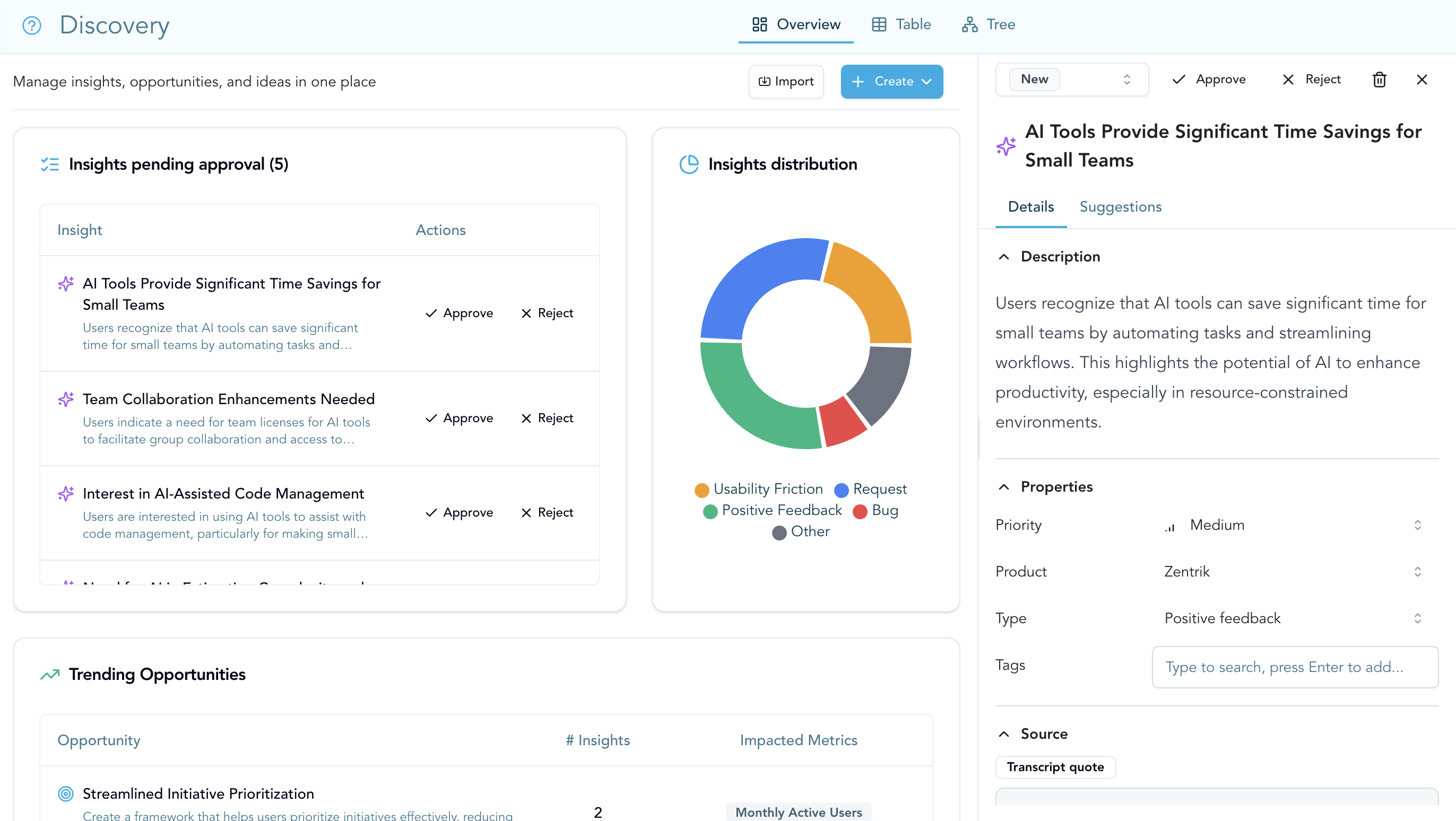Click the Tags search input field
Viewport: 1456px width, 821px height.
click(x=1294, y=667)
